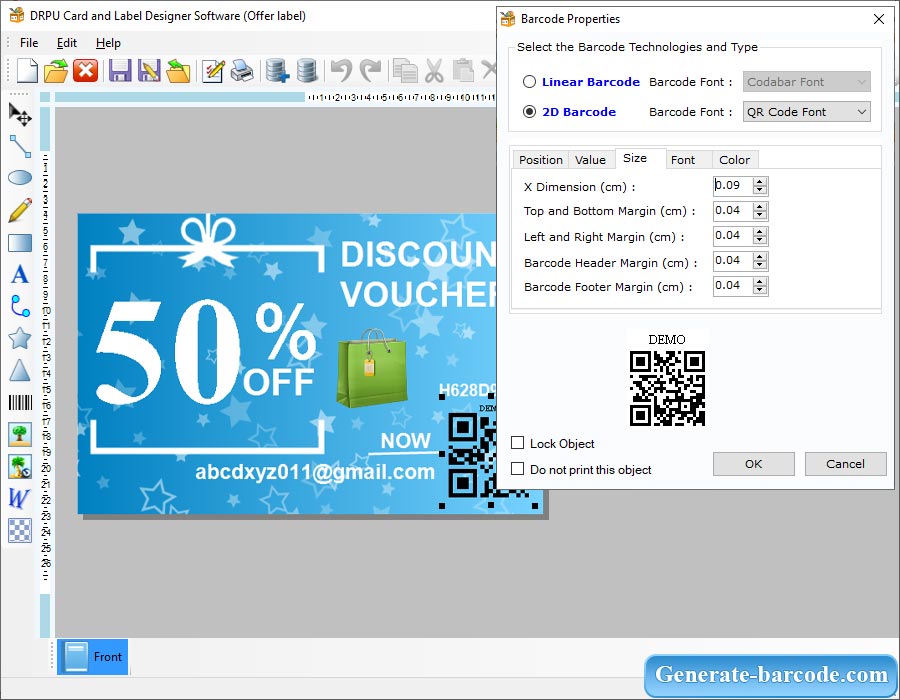Click the Barcode Footer Margin input field
Screen dimensions: 900x700
[x=733, y=285]
